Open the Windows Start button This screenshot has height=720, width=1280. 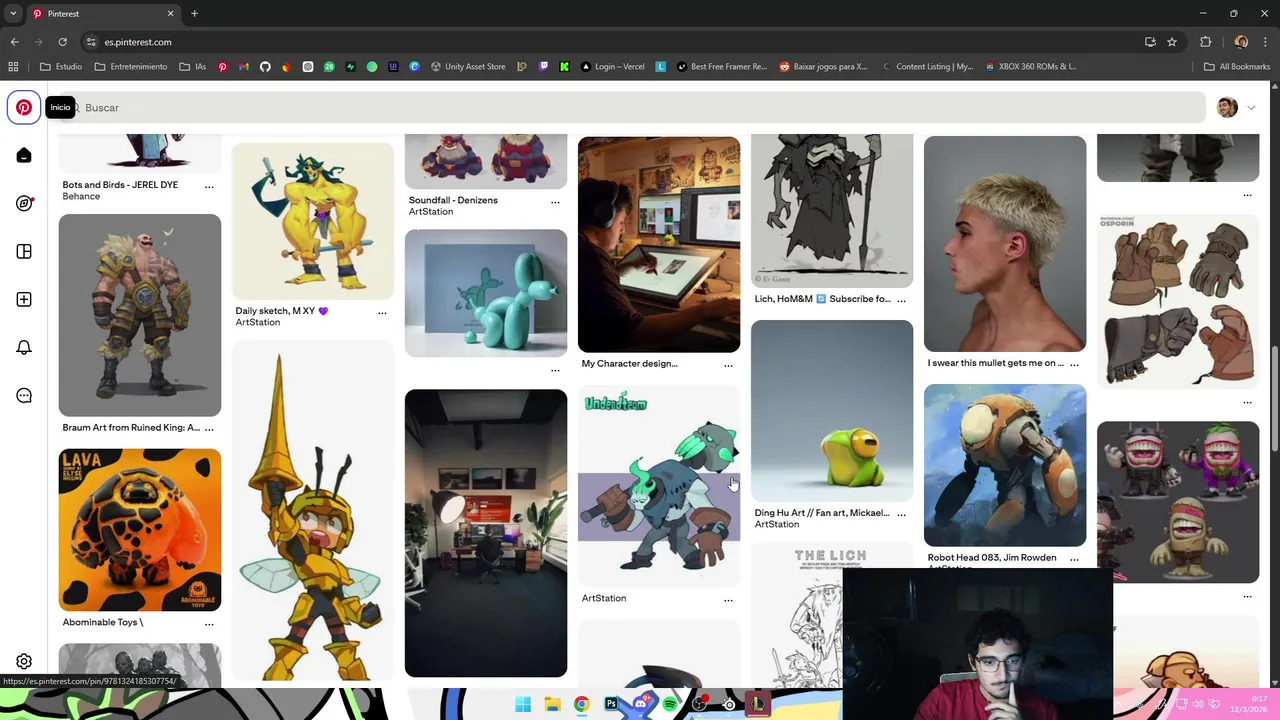(523, 704)
